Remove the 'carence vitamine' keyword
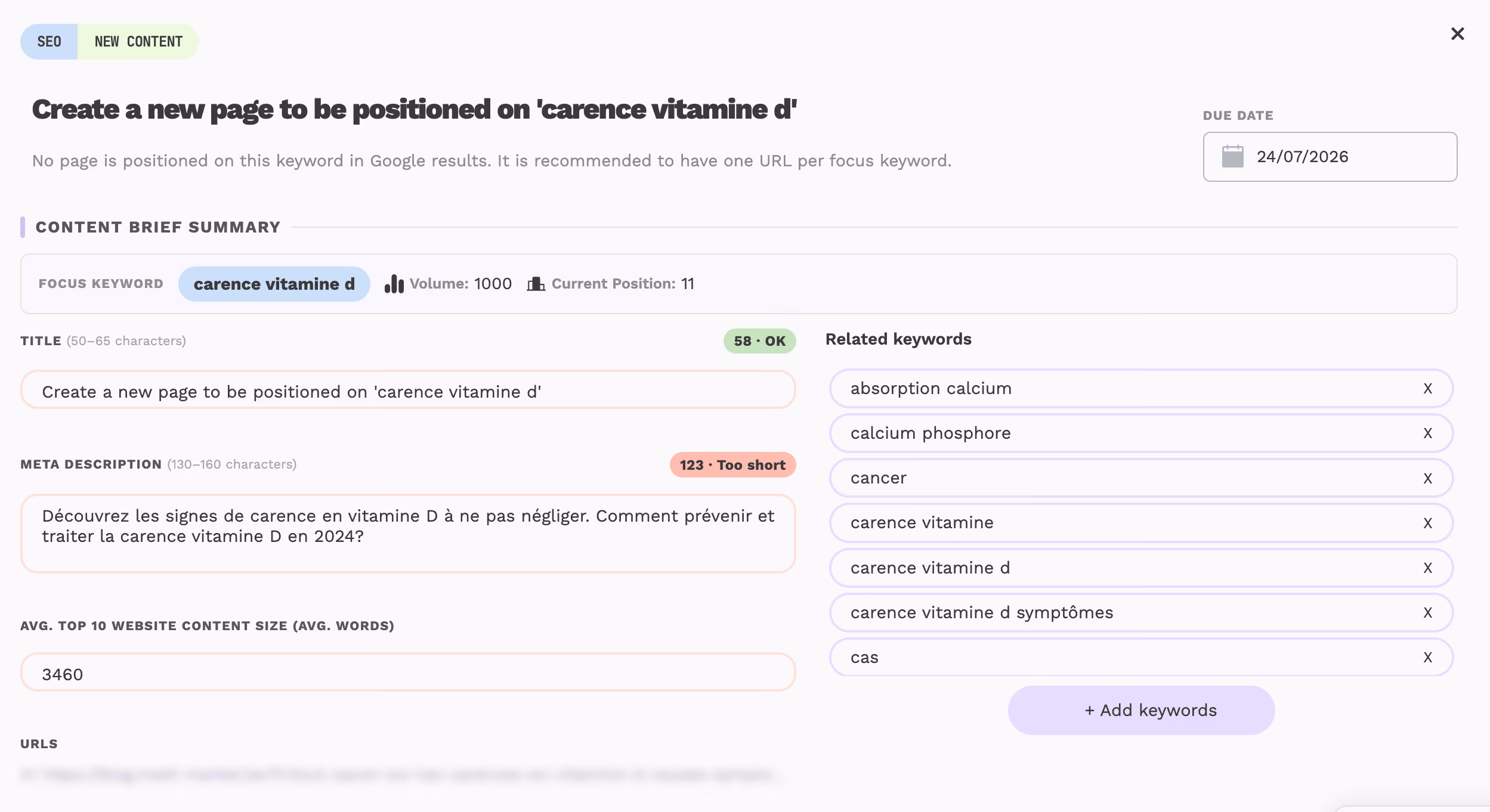1490x812 pixels. 1427,523
